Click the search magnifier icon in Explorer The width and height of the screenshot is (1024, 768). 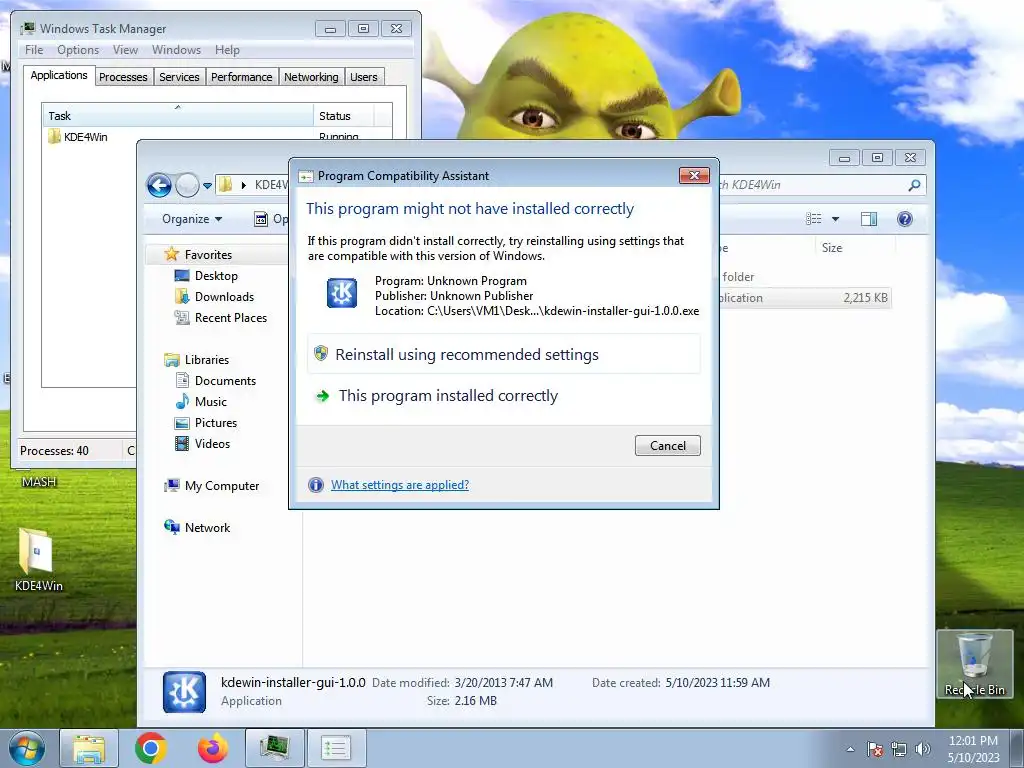[x=914, y=185]
